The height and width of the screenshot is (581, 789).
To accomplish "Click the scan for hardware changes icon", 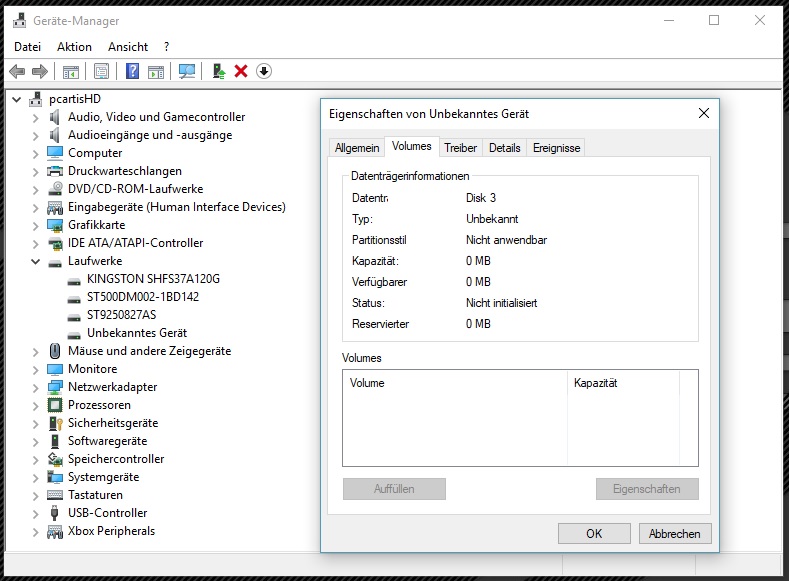I will tap(187, 71).
